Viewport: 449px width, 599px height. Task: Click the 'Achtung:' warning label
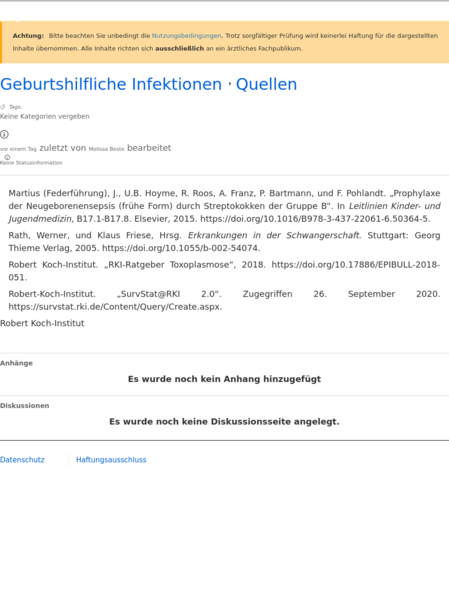(x=28, y=36)
